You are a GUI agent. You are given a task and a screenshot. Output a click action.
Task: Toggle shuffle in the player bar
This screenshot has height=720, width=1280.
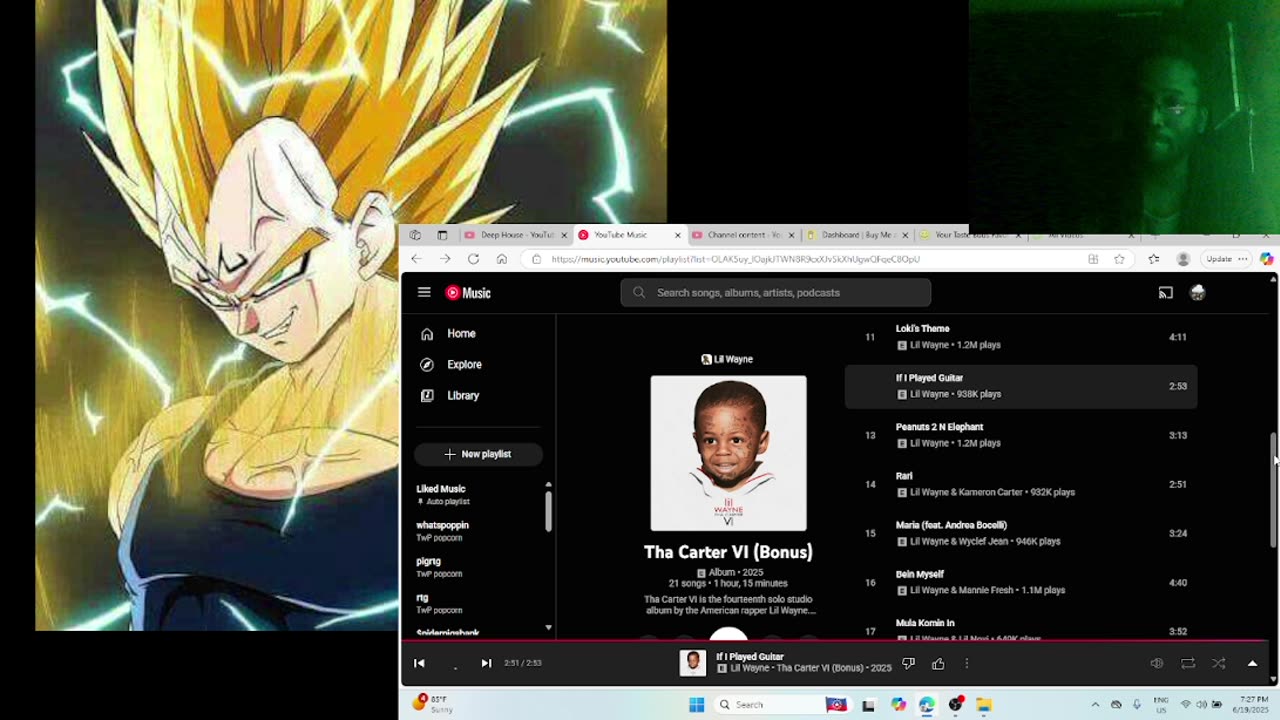(1218, 663)
